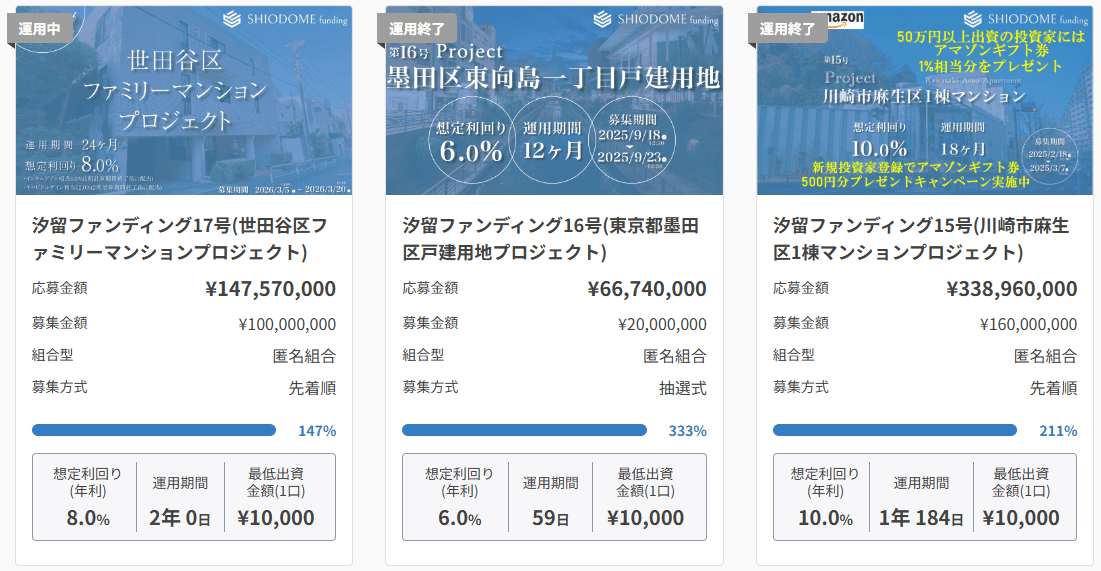Click the ¥147,570,000 application amount

(270, 289)
